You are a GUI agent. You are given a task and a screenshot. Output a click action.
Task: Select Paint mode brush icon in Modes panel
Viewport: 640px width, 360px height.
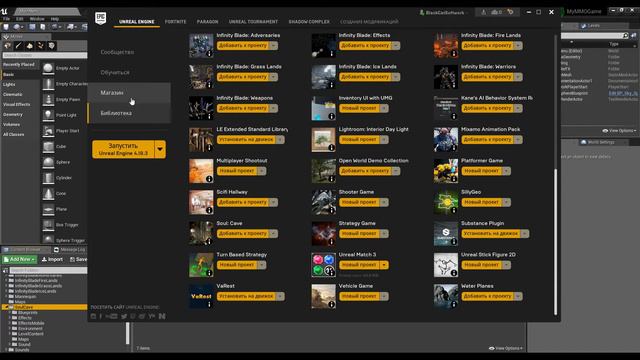click(18, 46)
